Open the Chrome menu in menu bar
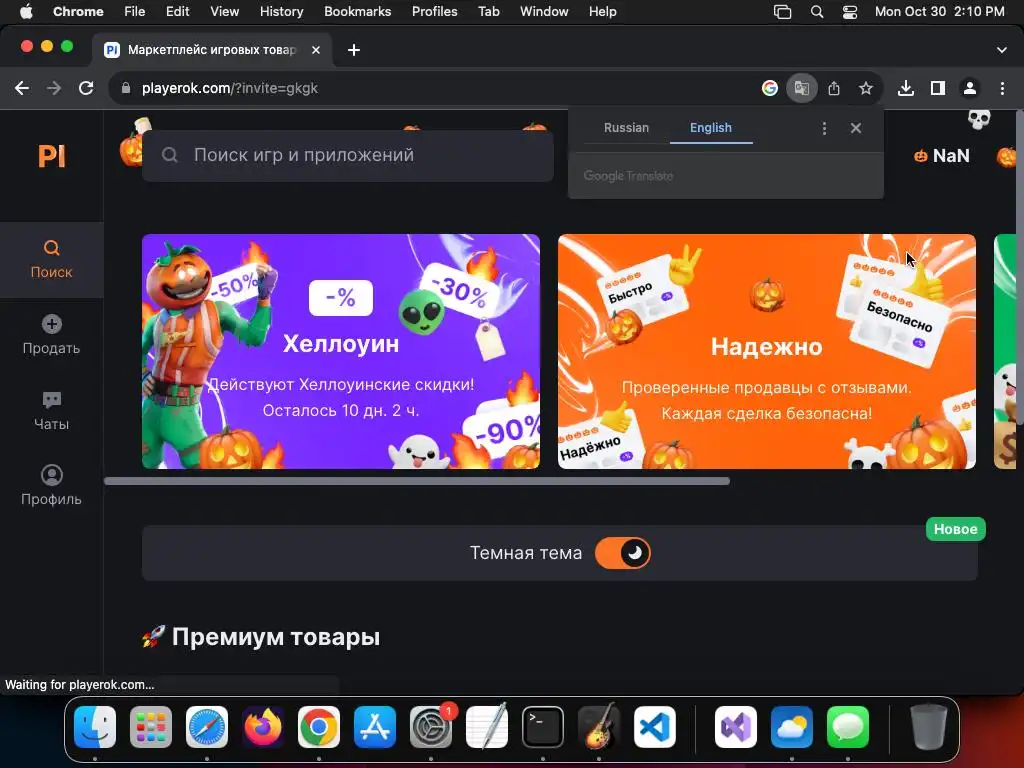 (x=78, y=12)
